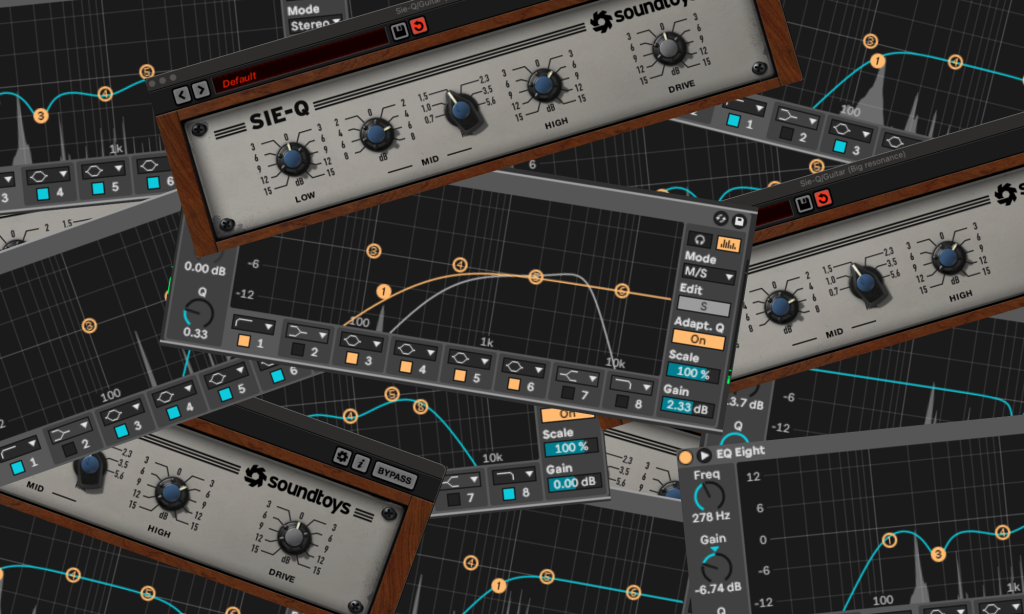This screenshot has height=614, width=1024.
Task: Click the Soundtoys info icon
Action: pyautogui.click(x=361, y=464)
